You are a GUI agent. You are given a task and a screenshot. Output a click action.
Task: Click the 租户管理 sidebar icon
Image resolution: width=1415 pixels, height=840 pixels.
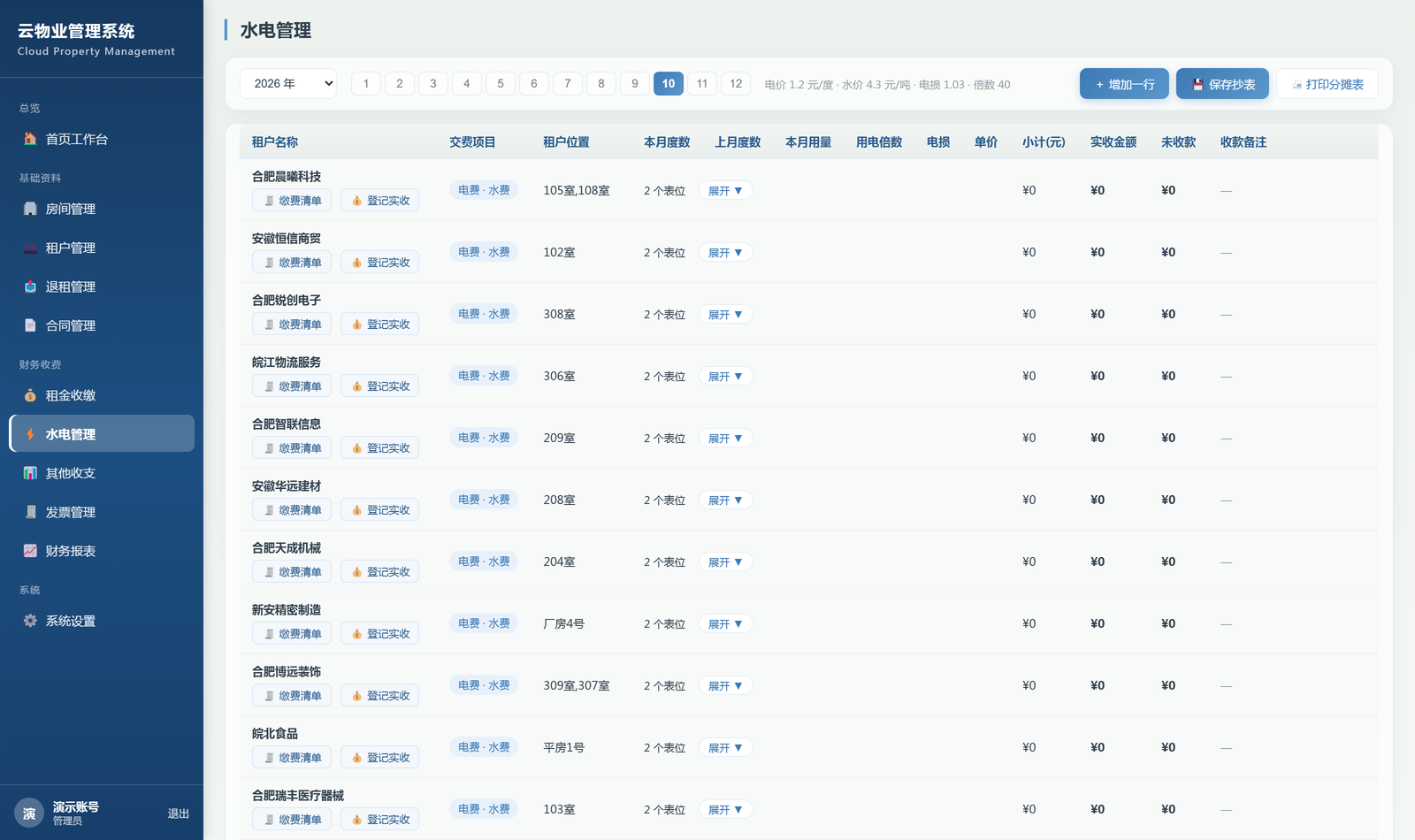[x=30, y=248]
